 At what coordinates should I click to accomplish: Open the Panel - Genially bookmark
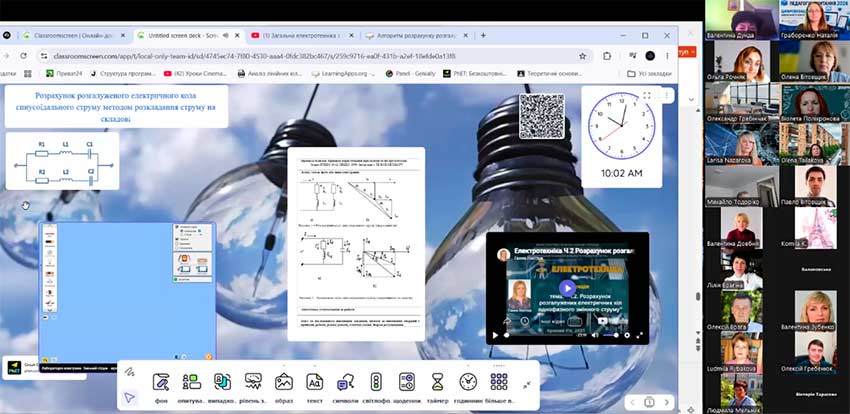click(x=411, y=74)
